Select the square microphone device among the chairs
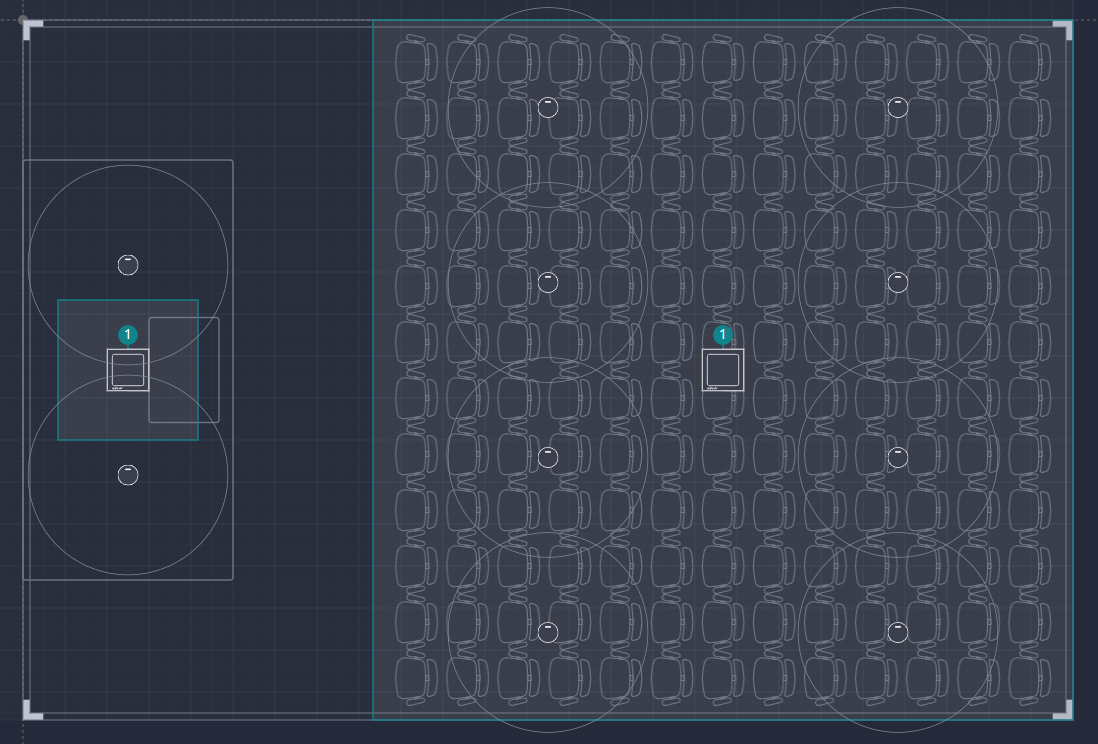 (x=723, y=370)
